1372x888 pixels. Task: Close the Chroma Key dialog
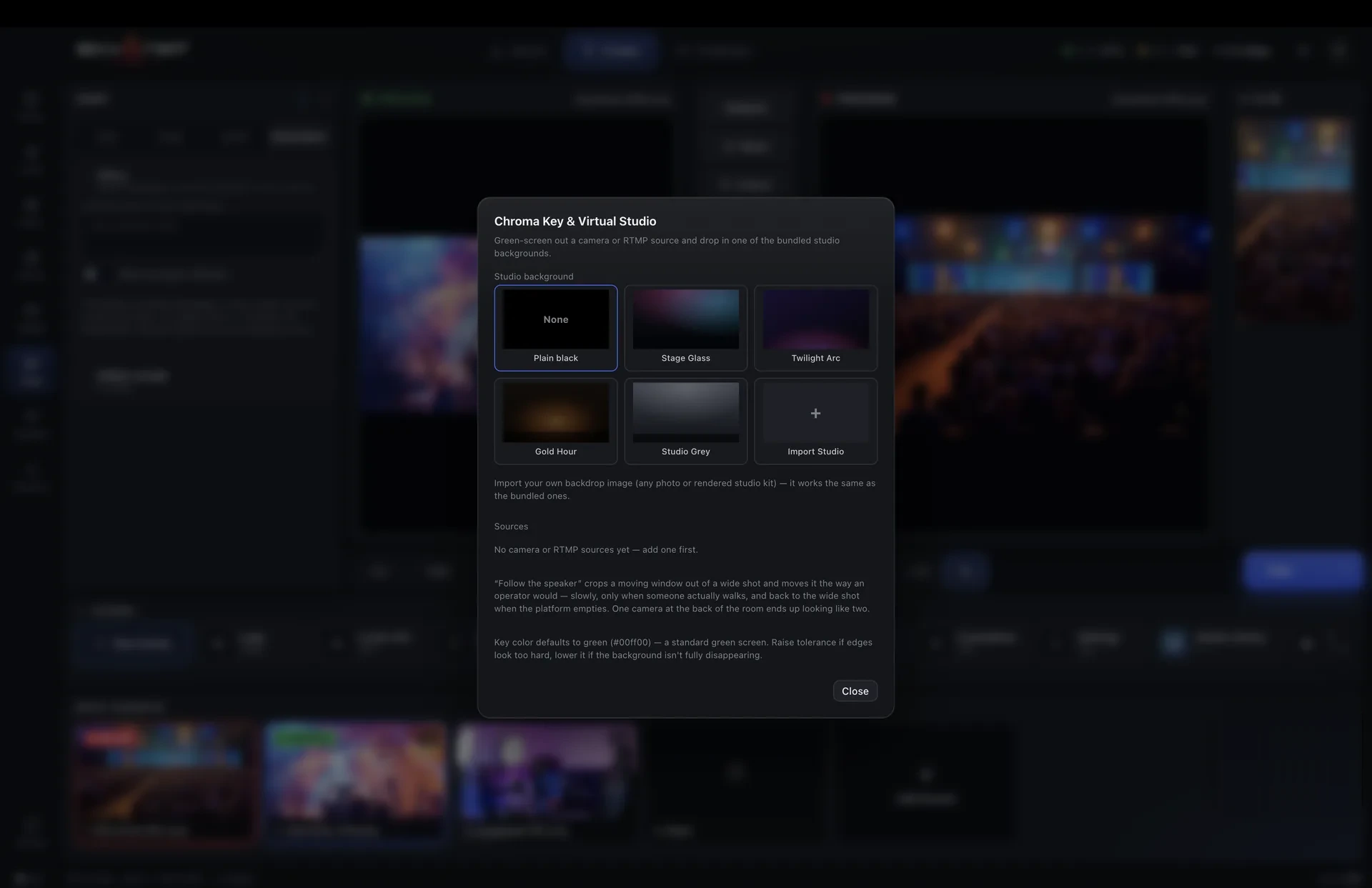click(x=855, y=691)
